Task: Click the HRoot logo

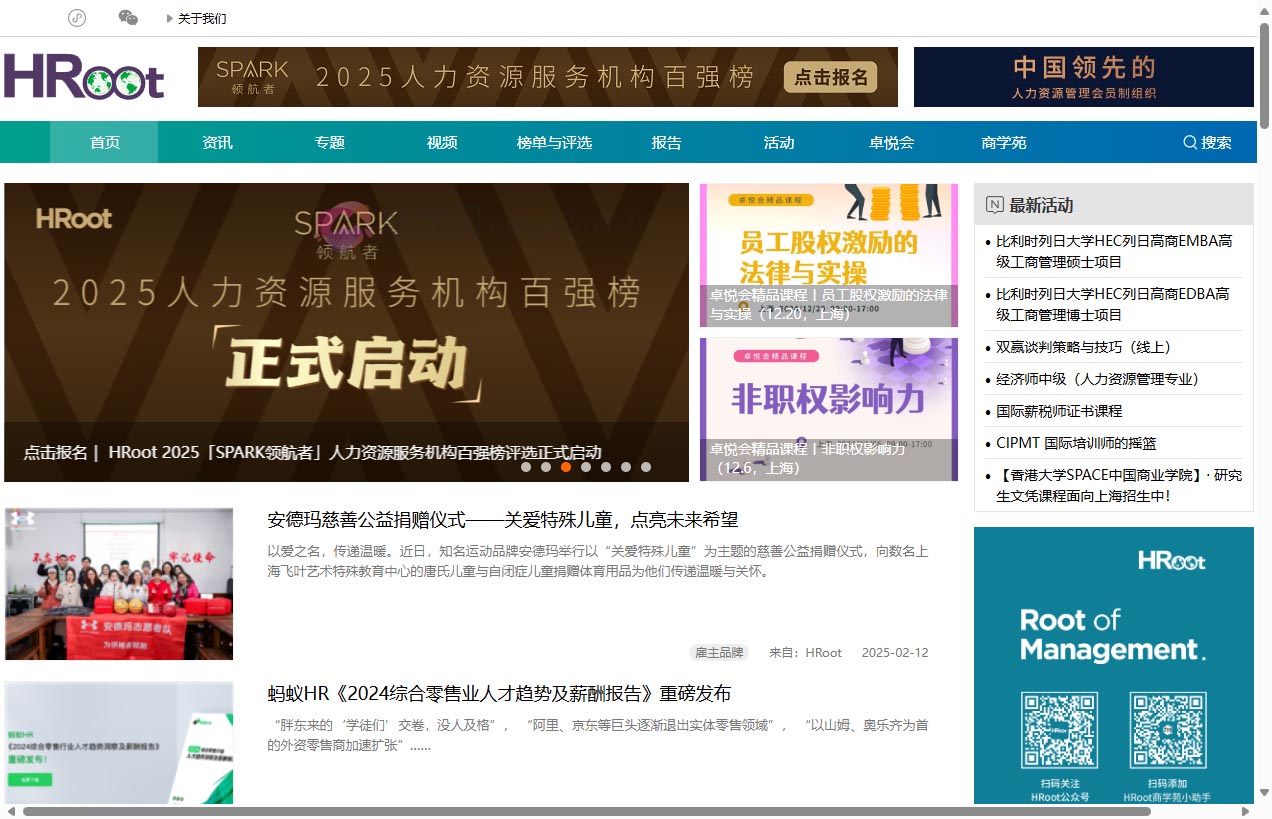Action: [84, 77]
